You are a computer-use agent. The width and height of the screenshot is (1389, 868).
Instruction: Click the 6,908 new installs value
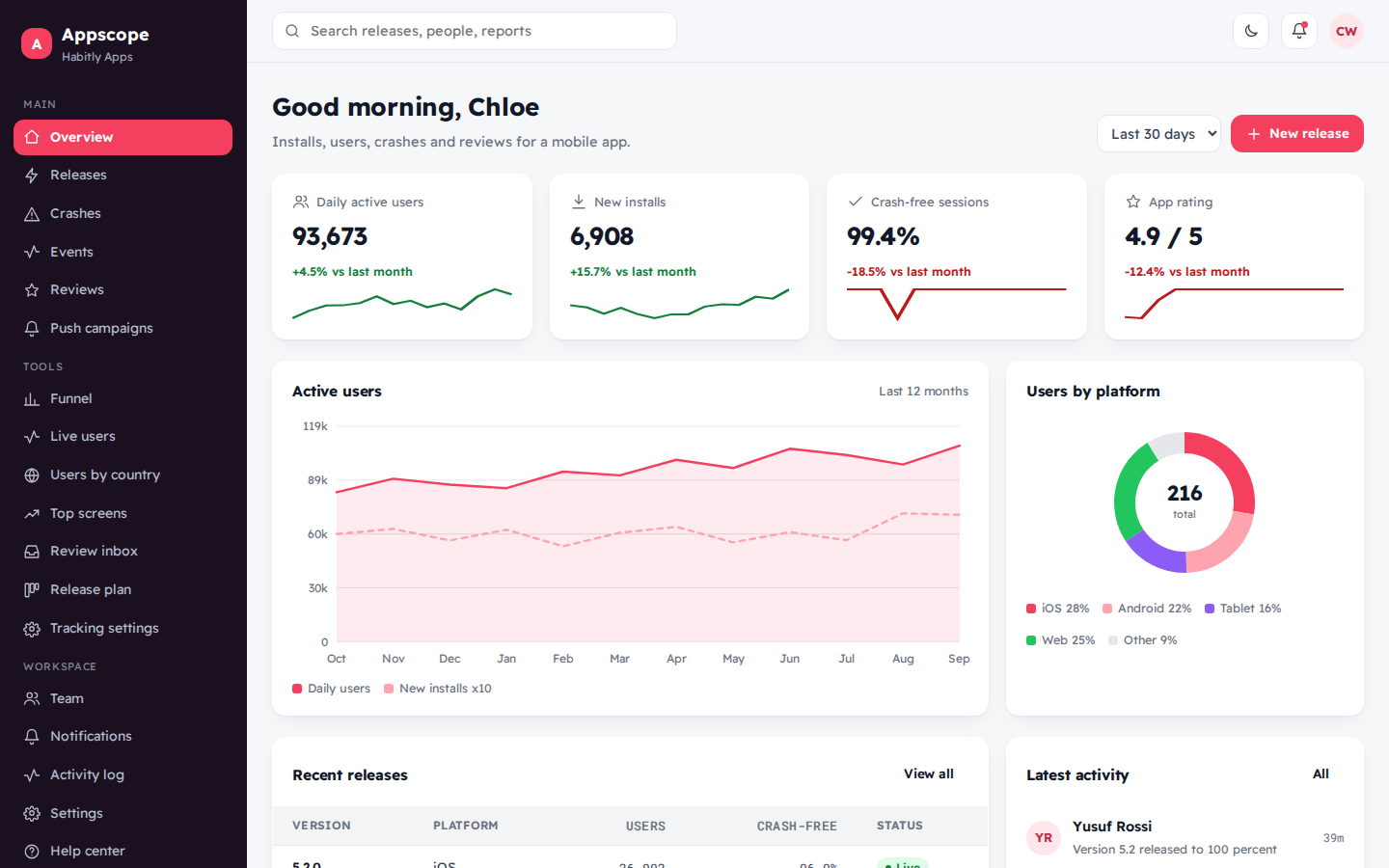coord(602,236)
